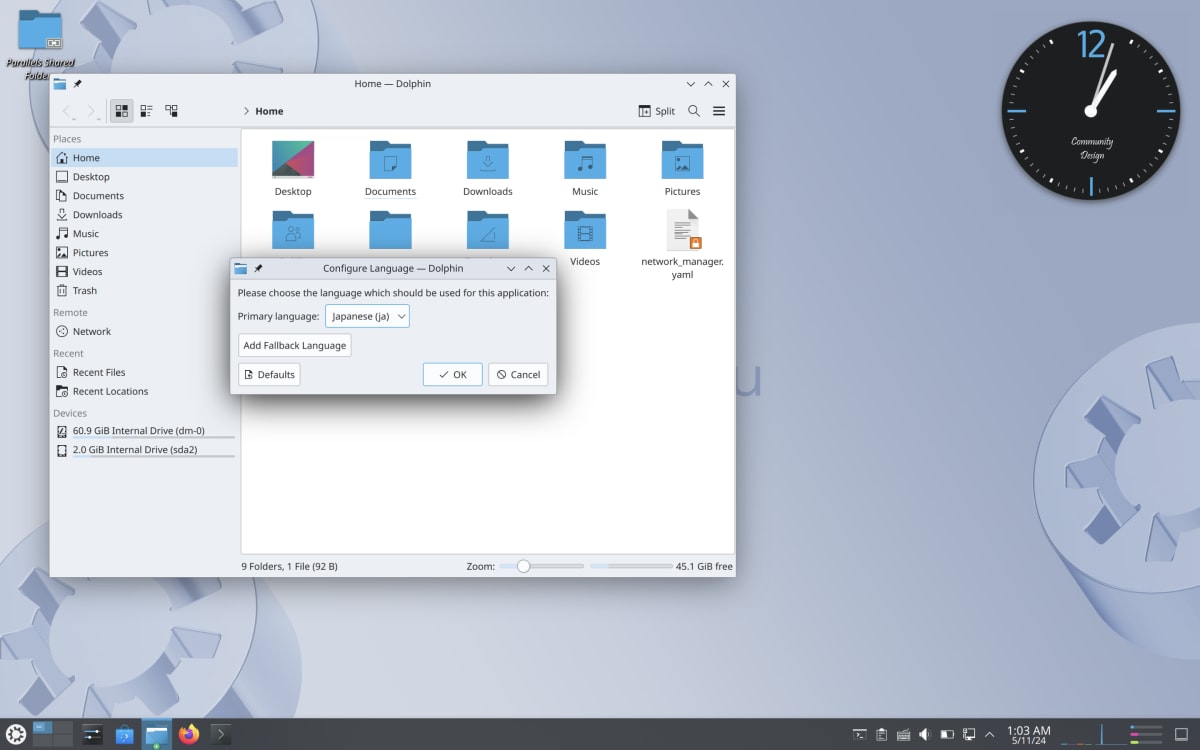Launch Discover software center from taskbar

pos(124,734)
